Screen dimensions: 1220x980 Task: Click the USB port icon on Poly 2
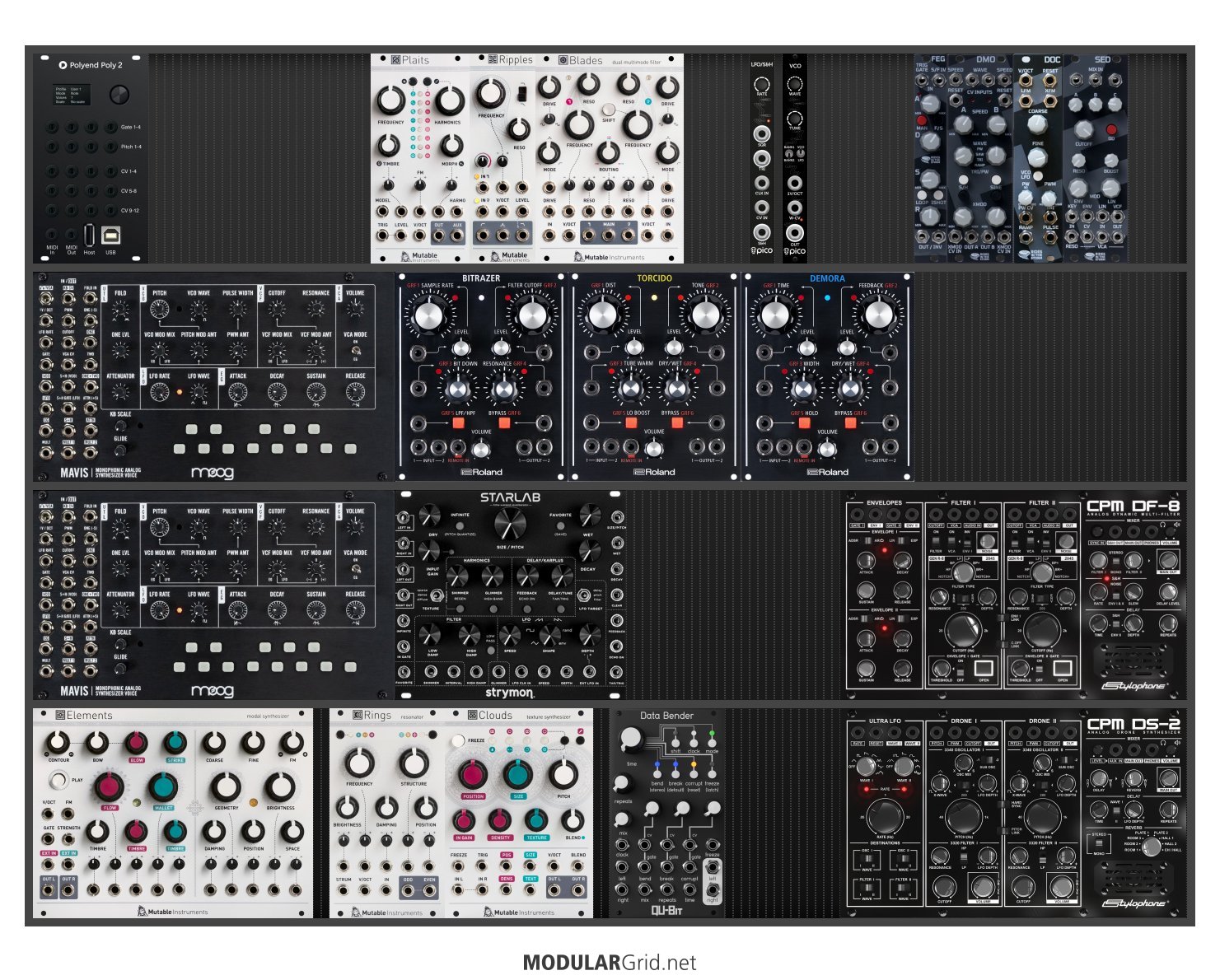coord(110,236)
